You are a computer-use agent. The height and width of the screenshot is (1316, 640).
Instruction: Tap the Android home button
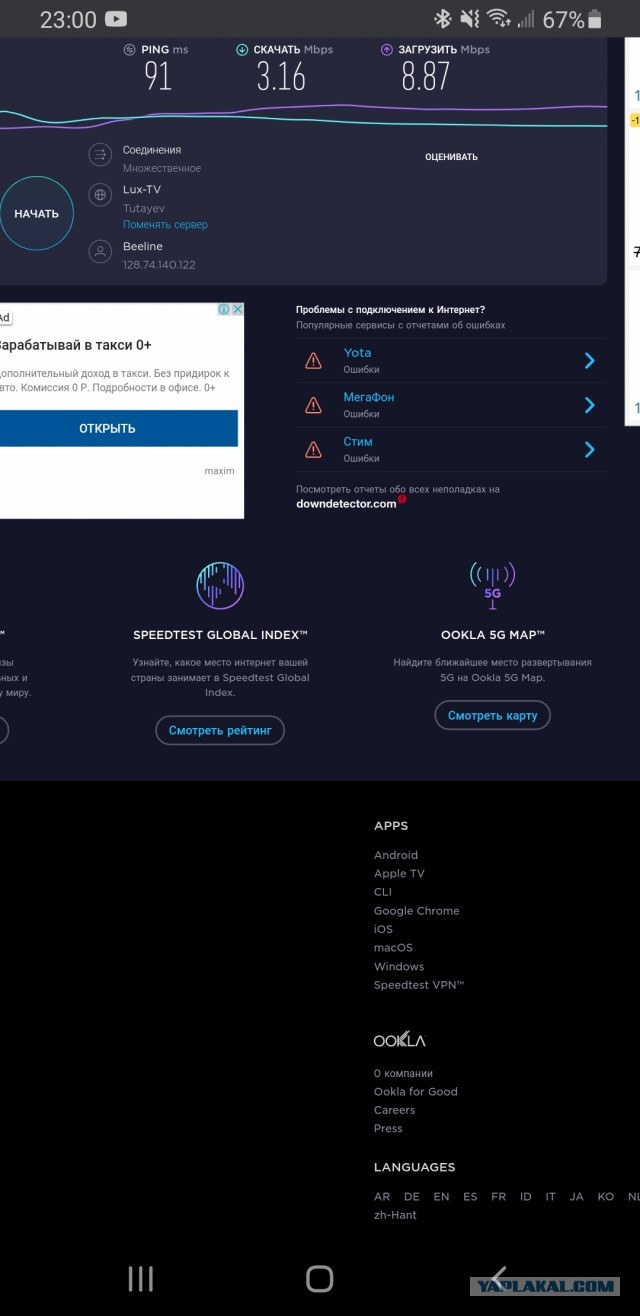click(319, 1278)
